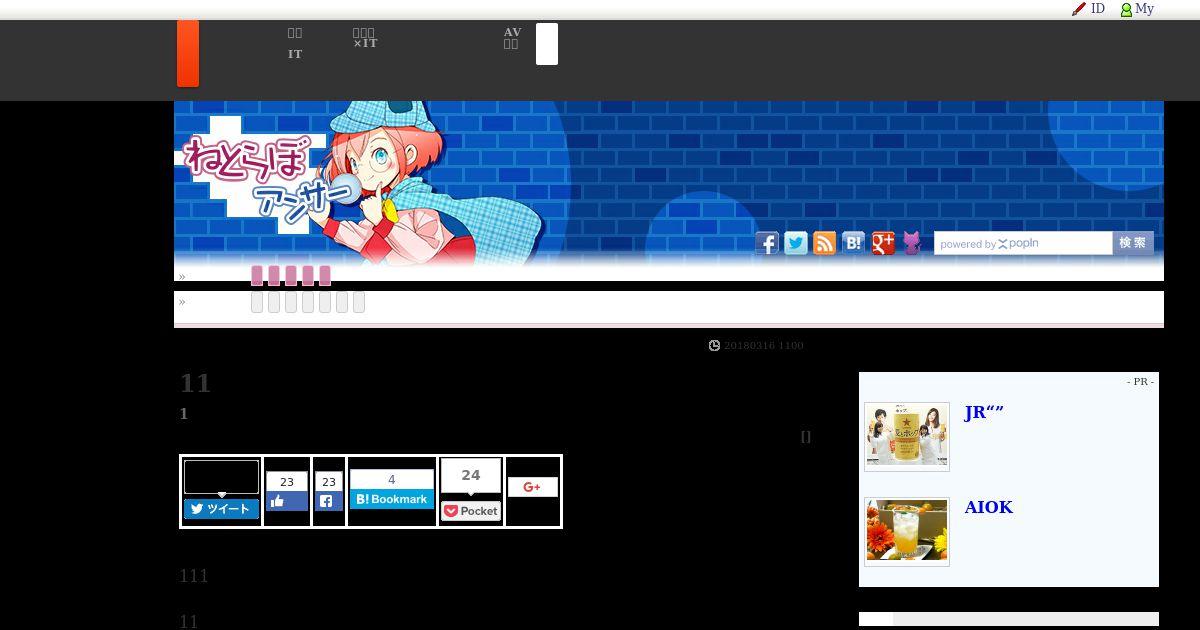Click the article heading 11
This screenshot has height=630, width=1200.
195,383
